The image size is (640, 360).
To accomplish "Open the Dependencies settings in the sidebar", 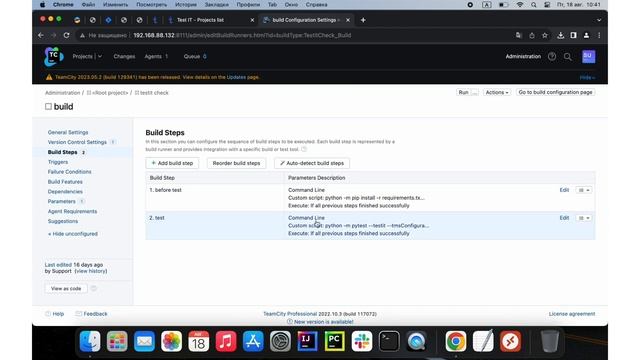I will (65, 191).
